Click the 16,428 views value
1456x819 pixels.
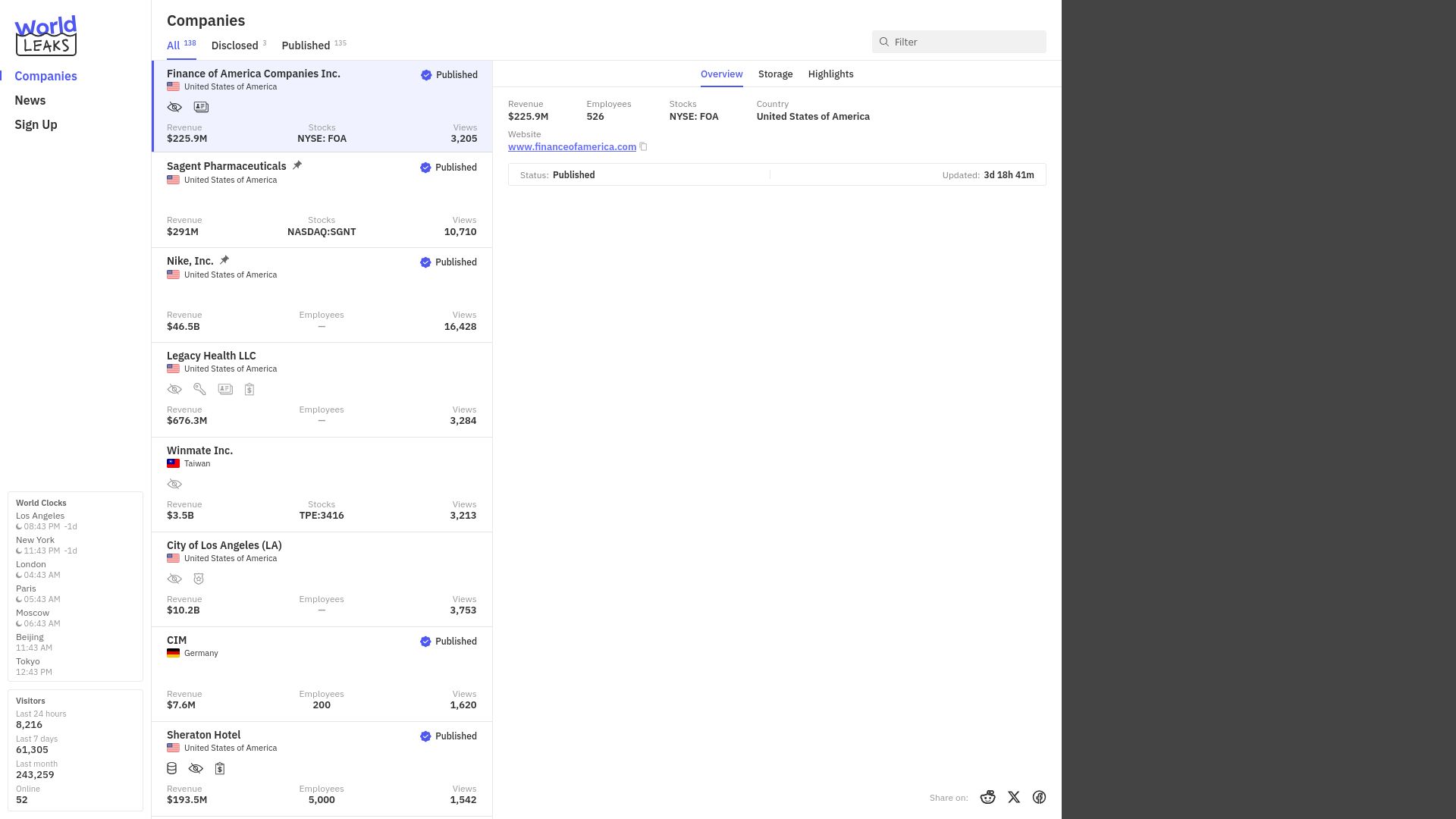click(460, 326)
